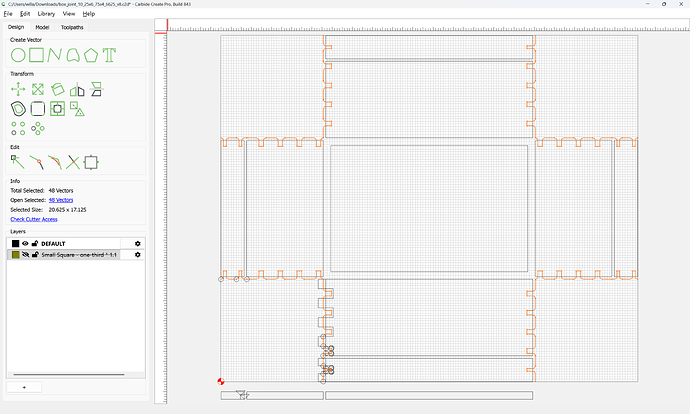This screenshot has width=690, height=414.
Task: Open settings gear for DEFAULT layer
Action: point(138,243)
